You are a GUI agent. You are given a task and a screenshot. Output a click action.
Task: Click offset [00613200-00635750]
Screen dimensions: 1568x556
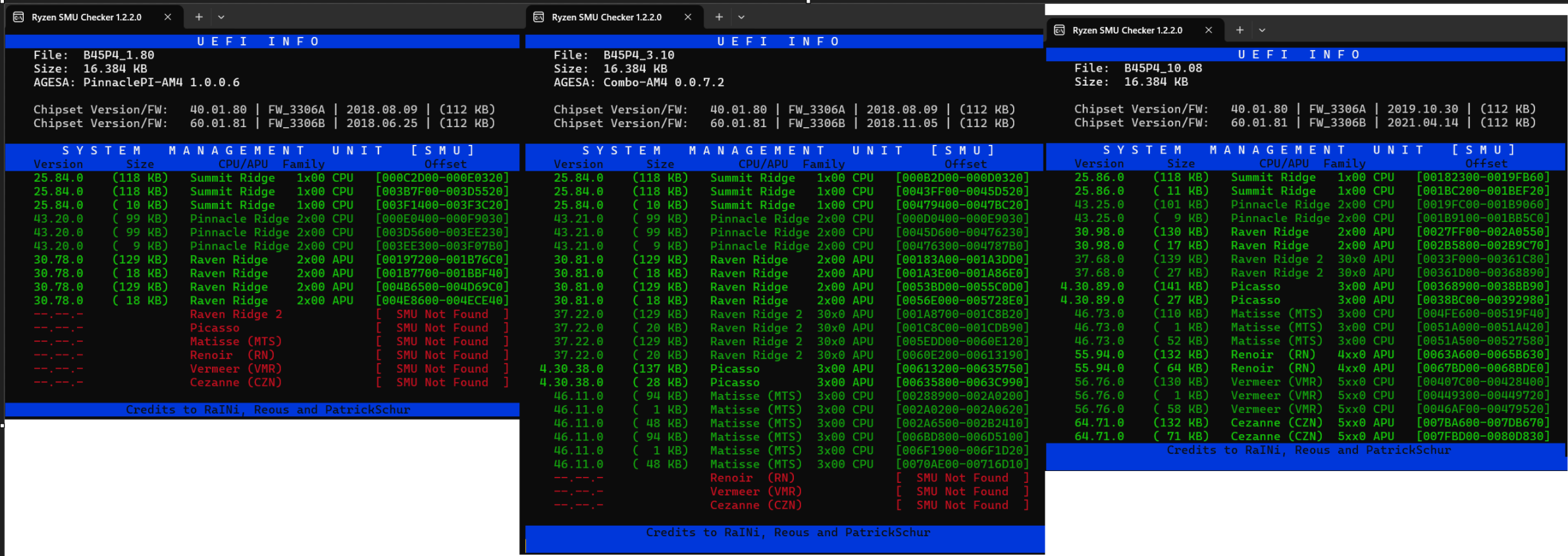[962, 370]
